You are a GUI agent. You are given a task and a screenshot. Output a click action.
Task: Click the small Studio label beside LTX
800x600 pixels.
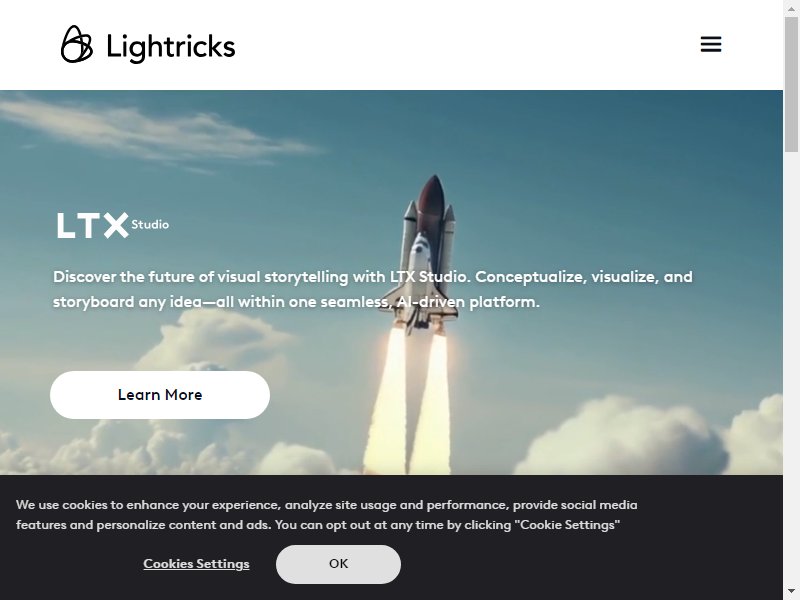point(150,224)
